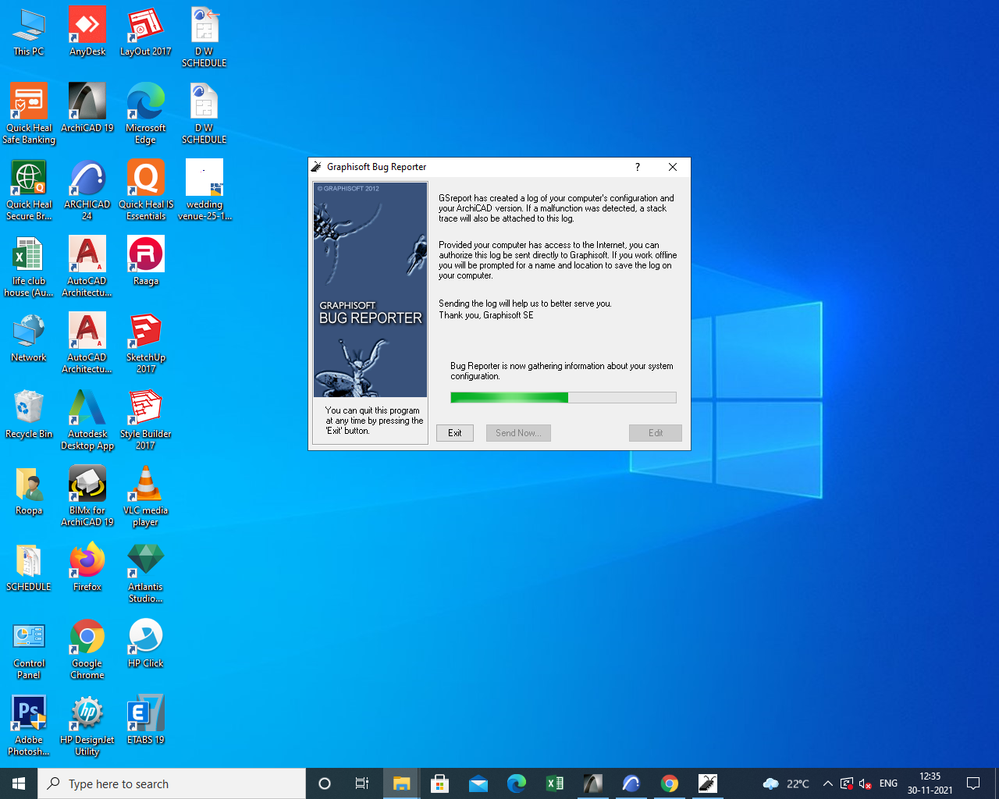Open the Start menu
This screenshot has height=799, width=999.
[x=18, y=783]
